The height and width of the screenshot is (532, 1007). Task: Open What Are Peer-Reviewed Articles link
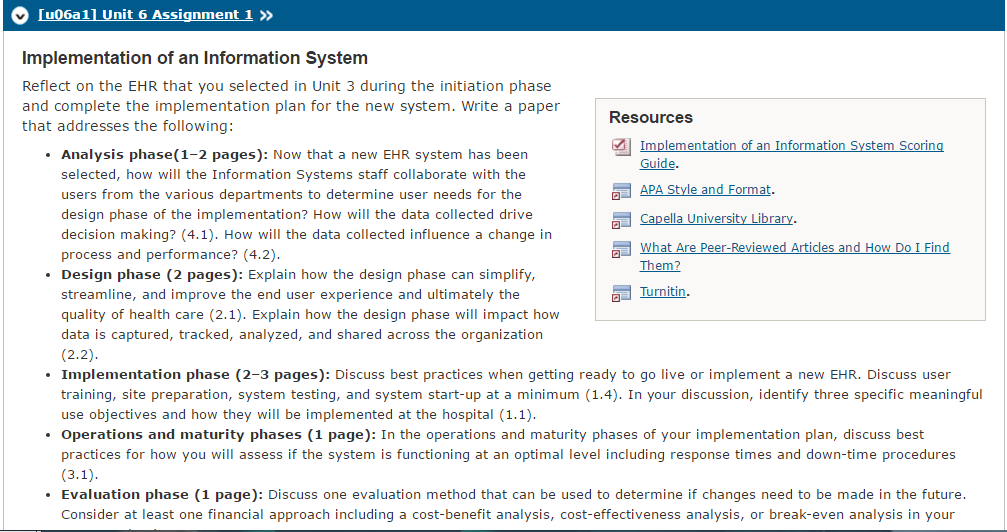point(794,256)
